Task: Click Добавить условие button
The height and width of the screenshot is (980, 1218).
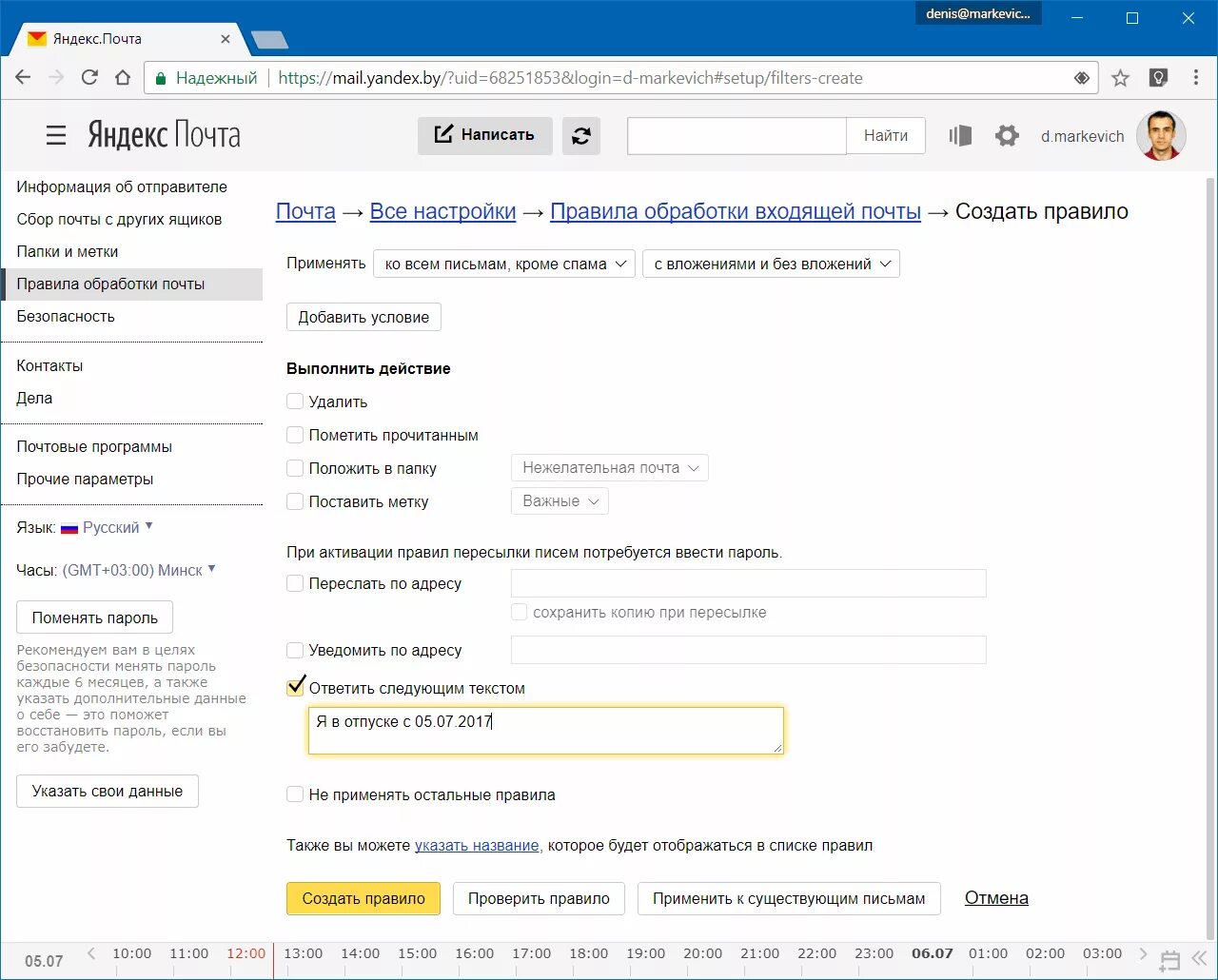Action: tap(363, 317)
